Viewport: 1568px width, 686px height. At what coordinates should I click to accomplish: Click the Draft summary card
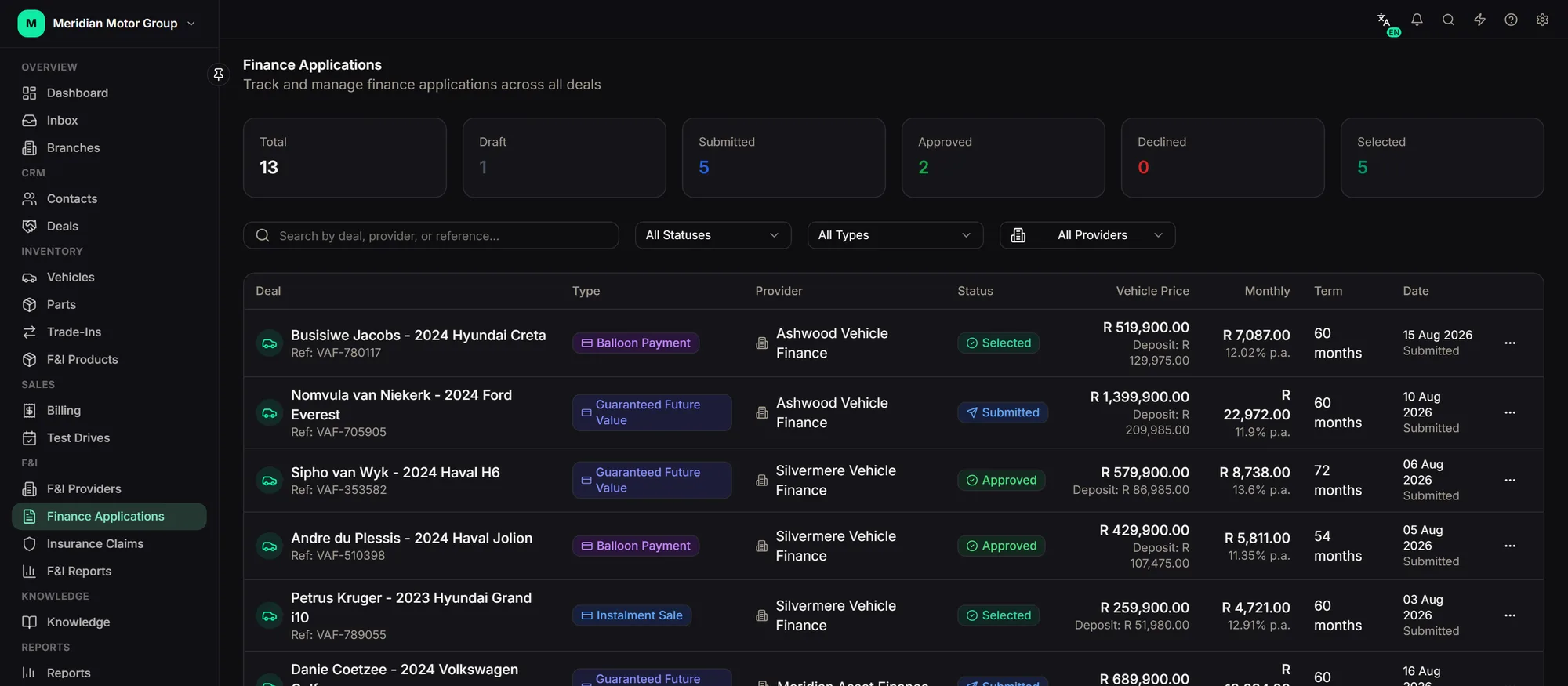pyautogui.click(x=564, y=158)
